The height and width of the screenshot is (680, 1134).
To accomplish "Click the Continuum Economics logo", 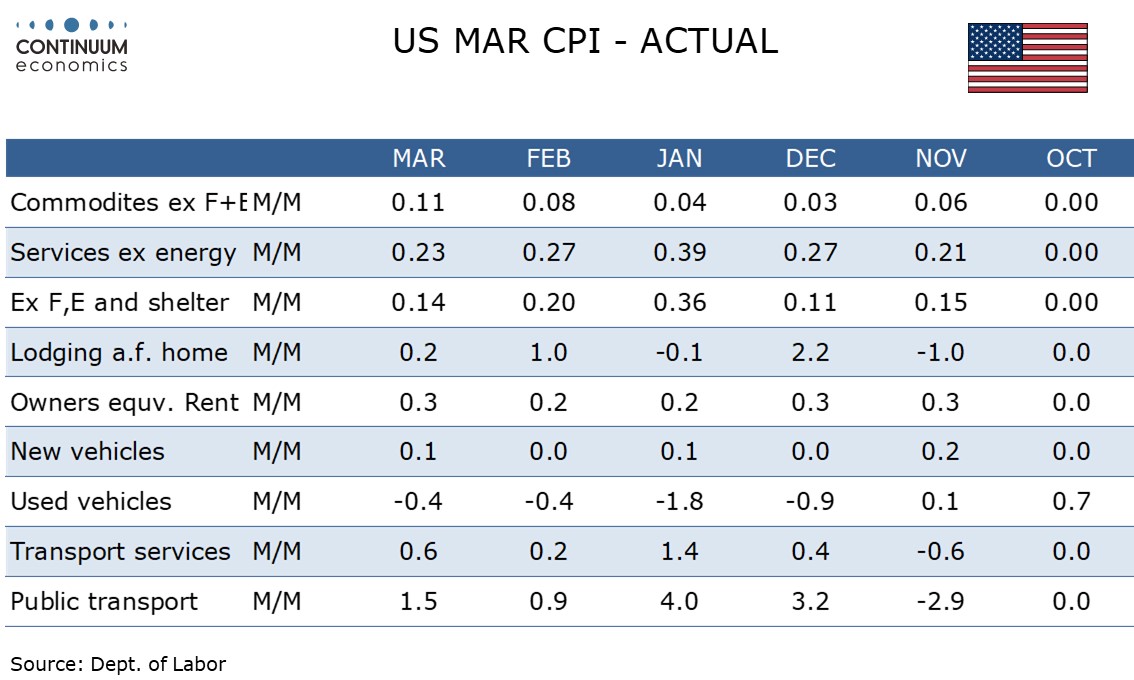I will coord(72,45).
